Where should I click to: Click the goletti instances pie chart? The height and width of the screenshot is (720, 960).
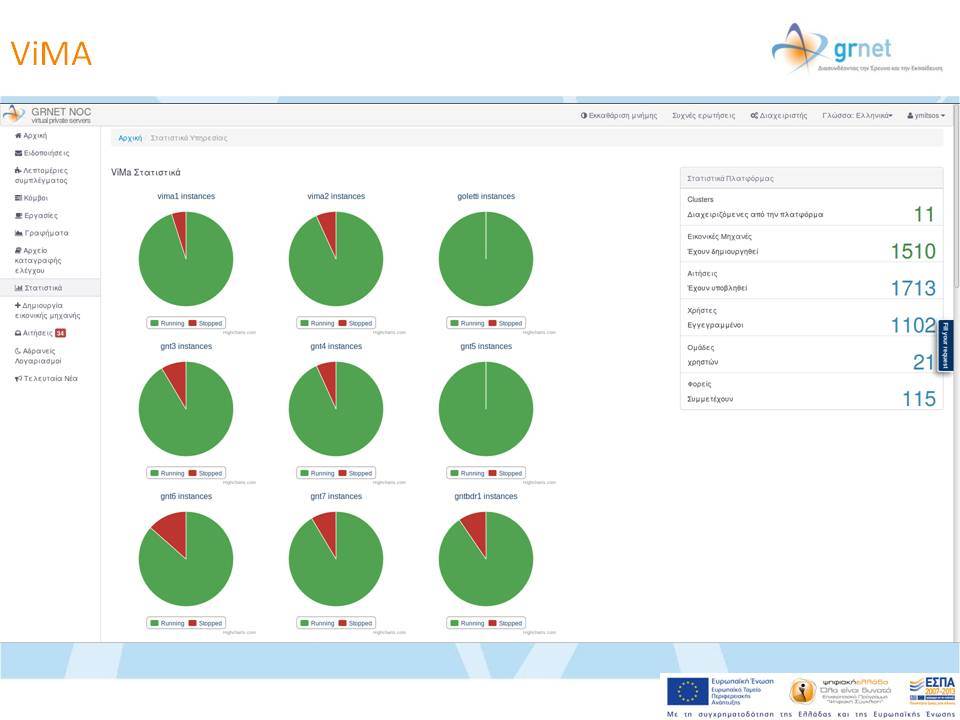486,259
